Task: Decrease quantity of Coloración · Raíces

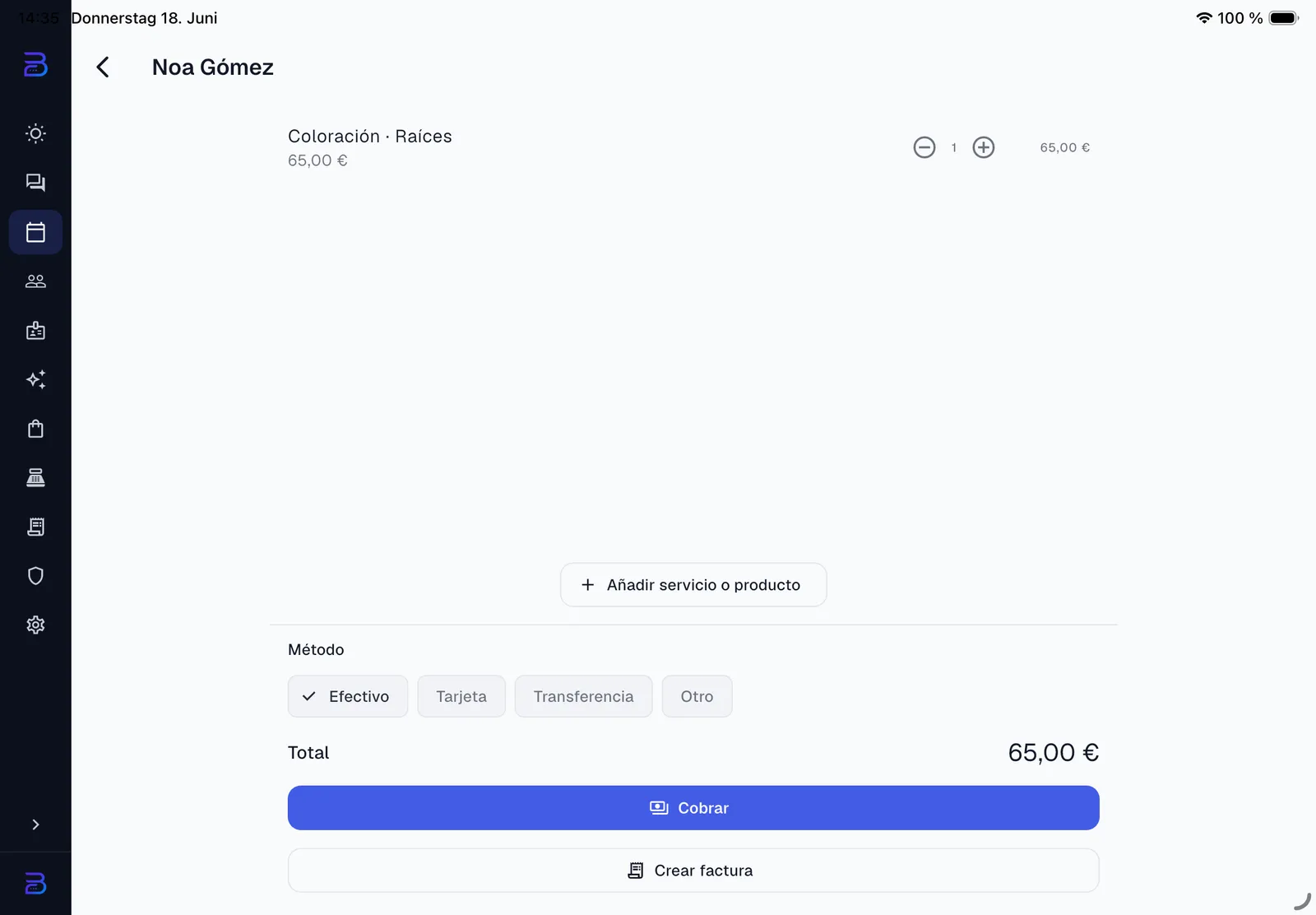Action: pos(924,147)
